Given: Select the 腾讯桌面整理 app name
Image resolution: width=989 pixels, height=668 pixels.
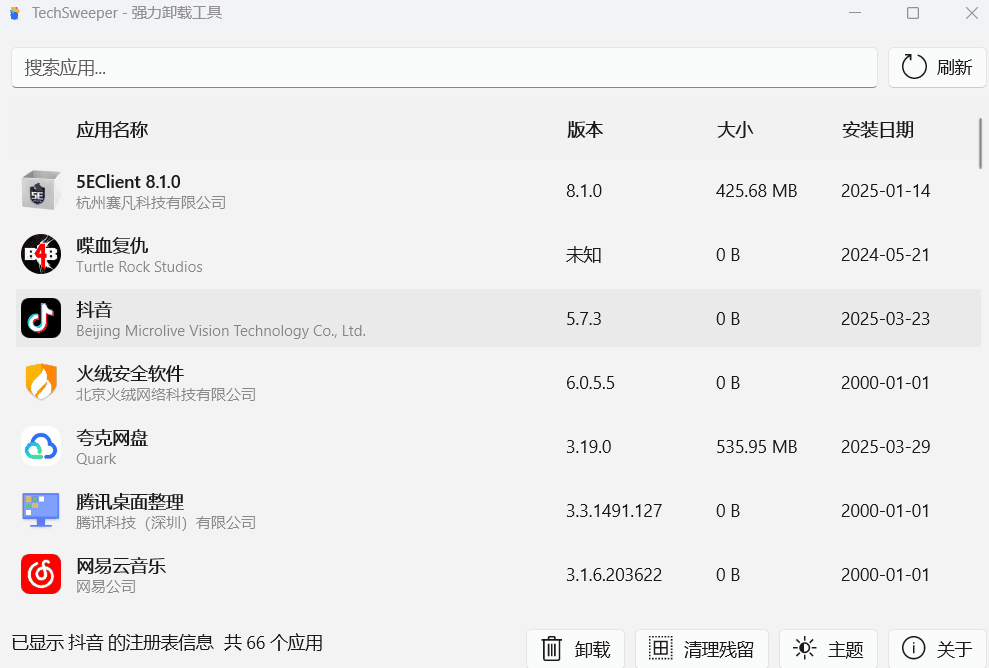Looking at the screenshot, I should 130,501.
